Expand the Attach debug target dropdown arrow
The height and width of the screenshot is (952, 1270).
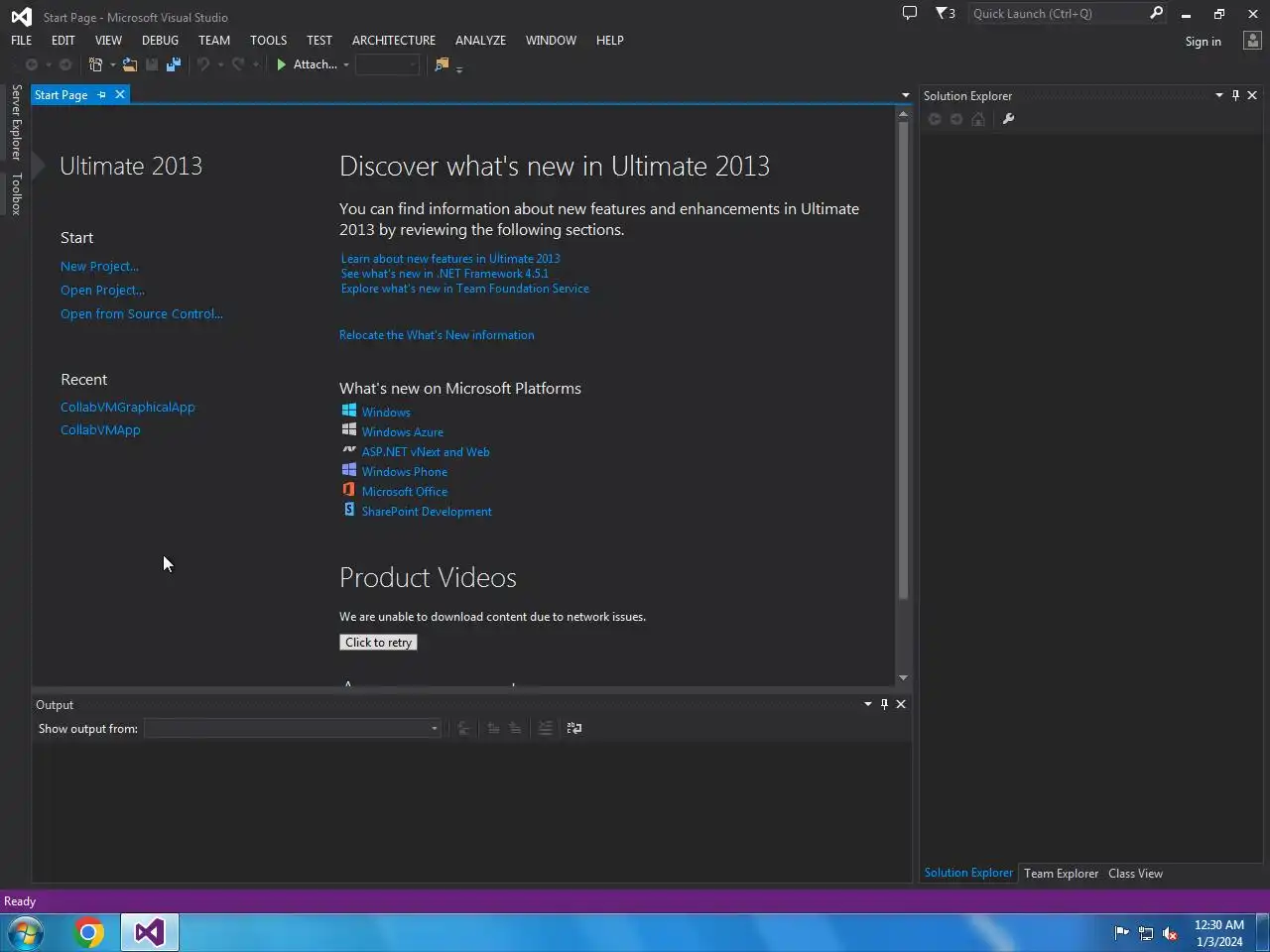coord(346,64)
